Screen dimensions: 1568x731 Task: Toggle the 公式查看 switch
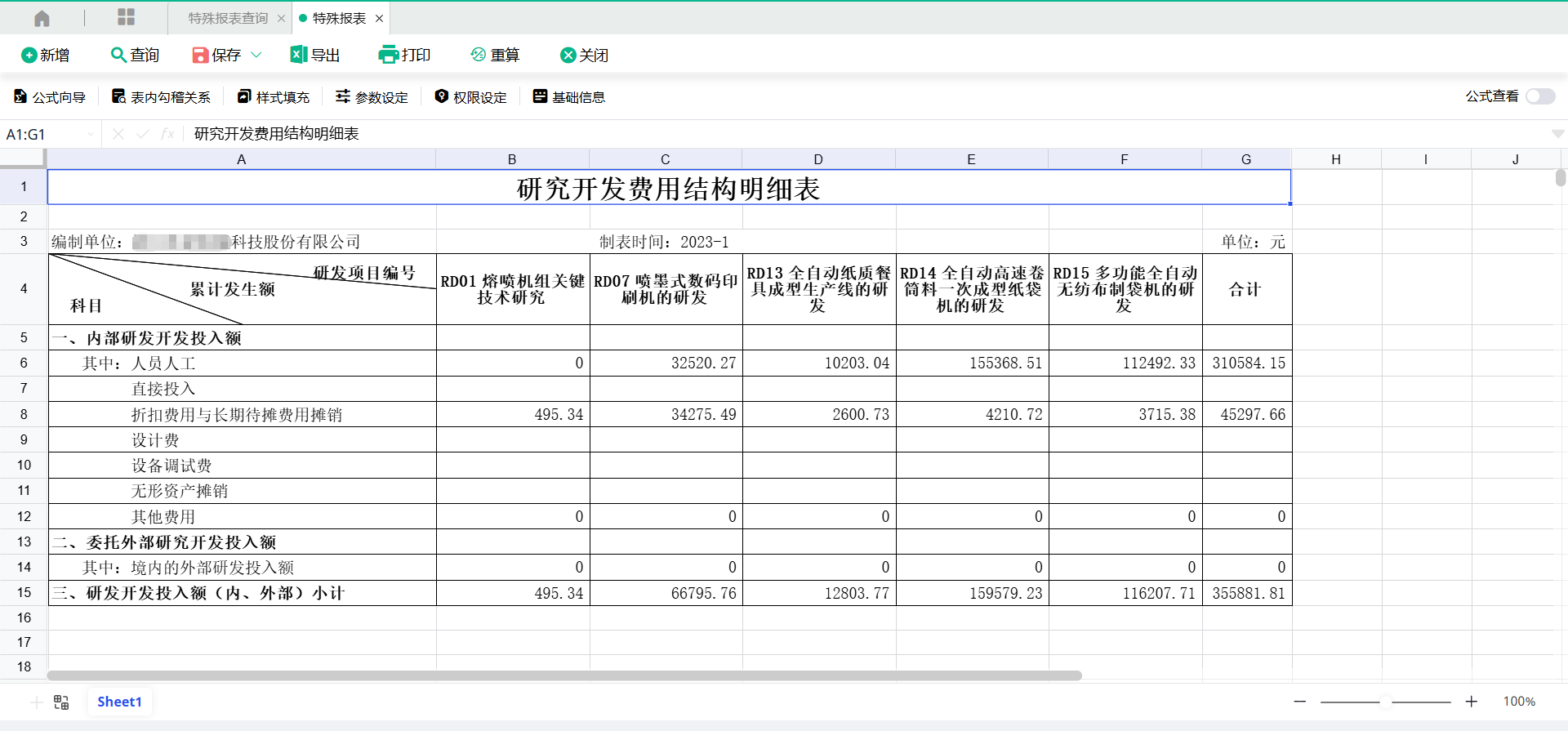(x=1539, y=96)
